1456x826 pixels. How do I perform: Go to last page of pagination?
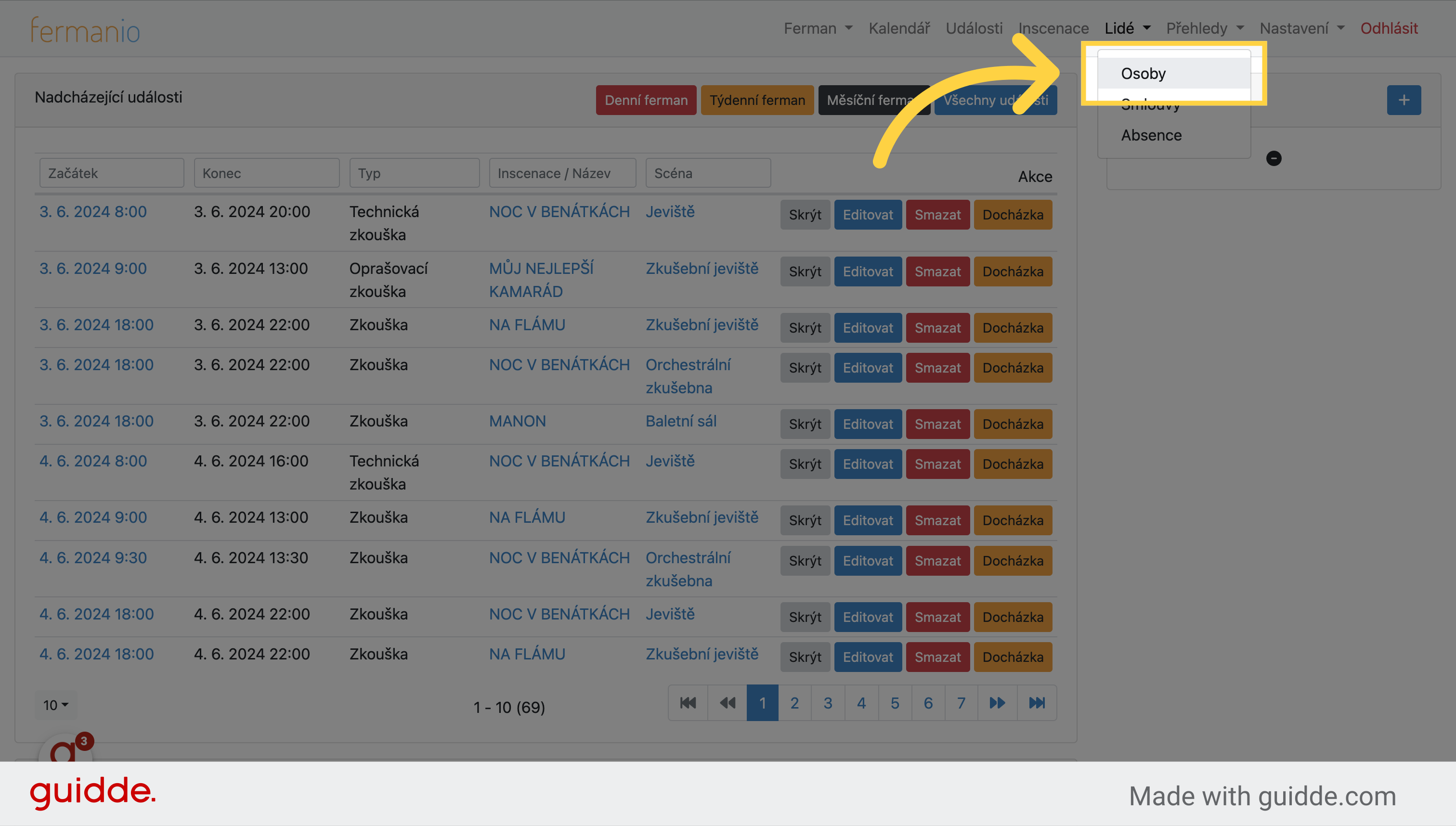click(1037, 703)
